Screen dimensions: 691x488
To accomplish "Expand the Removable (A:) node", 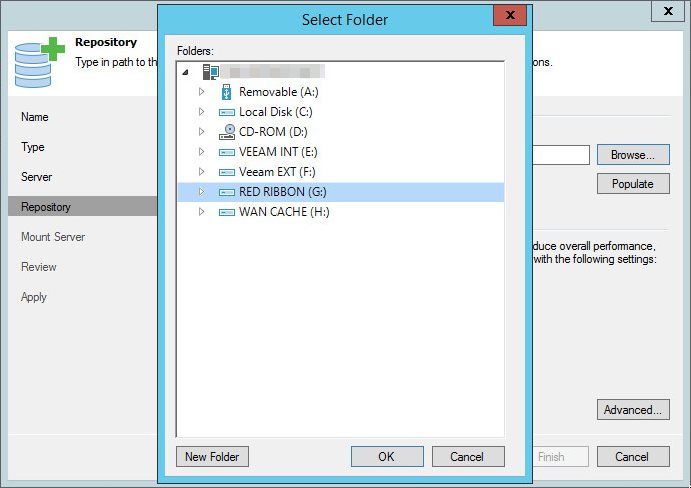I will (x=201, y=92).
